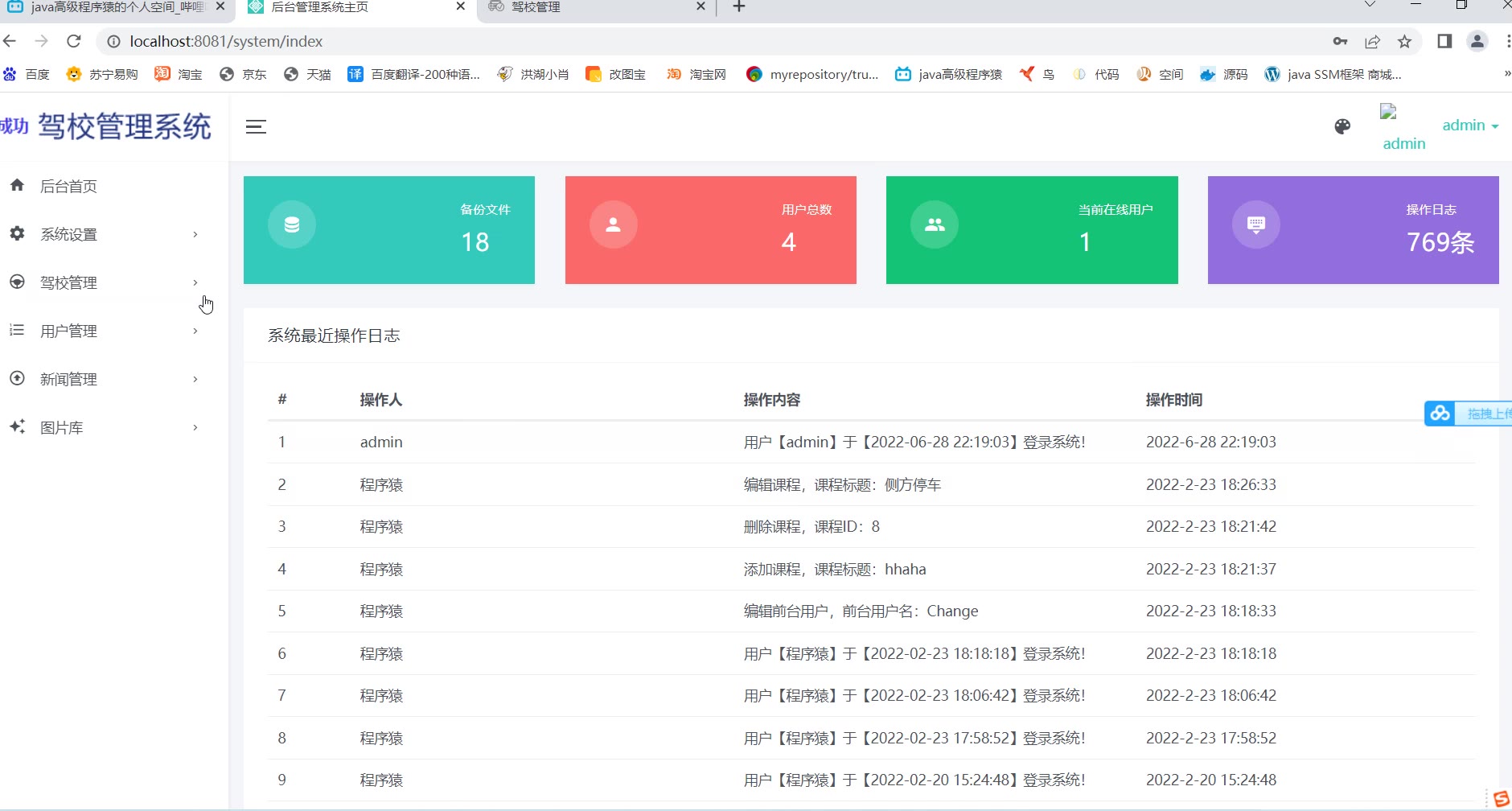Screen dimensions: 1512x811
Task: Click the cloud upload floating widget
Action: coord(1469,414)
